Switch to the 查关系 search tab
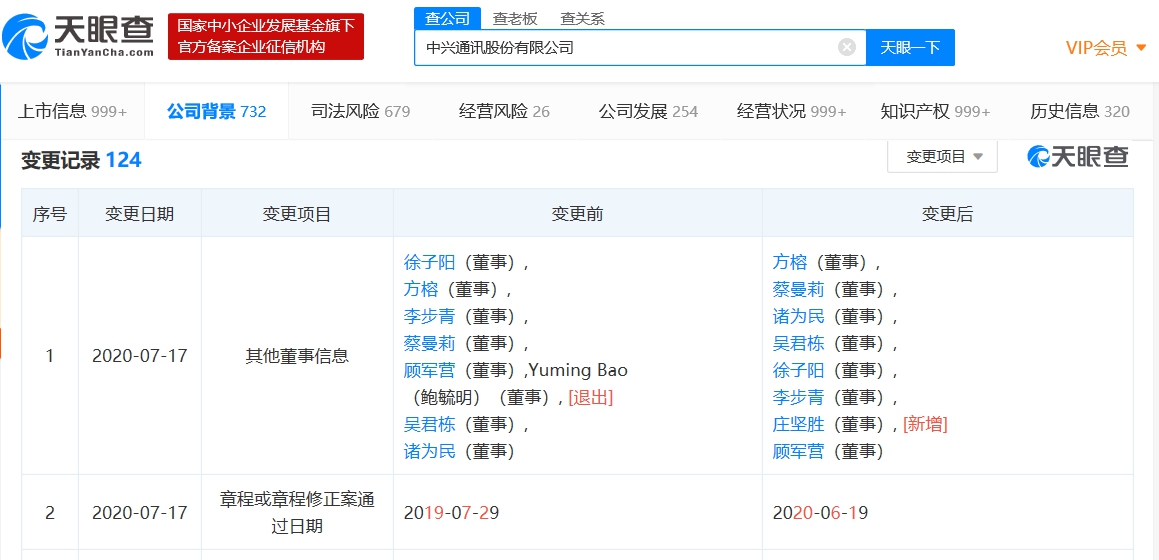1159x560 pixels. (582, 18)
